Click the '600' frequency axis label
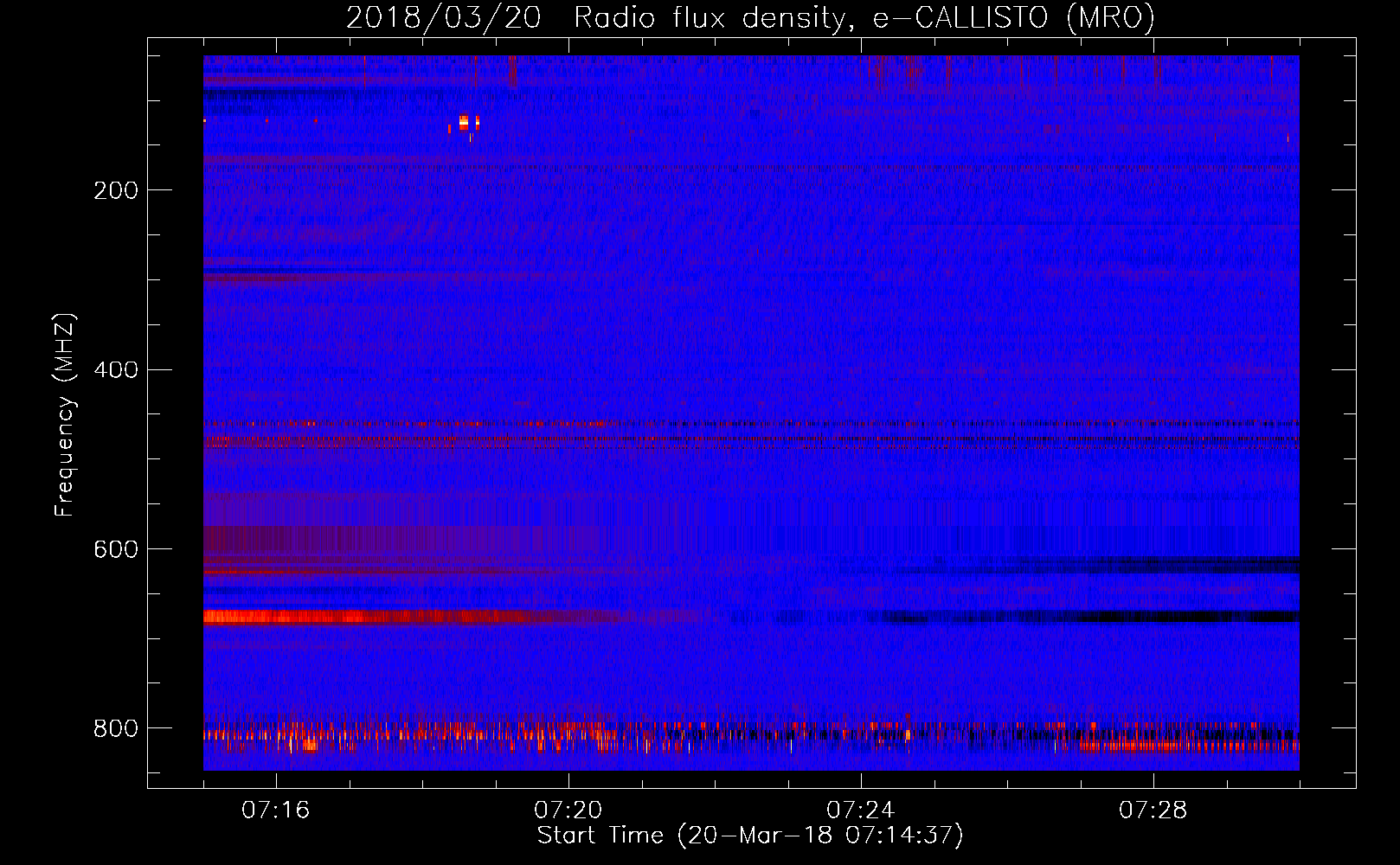Screen dimensions: 1400x865 click(x=116, y=550)
